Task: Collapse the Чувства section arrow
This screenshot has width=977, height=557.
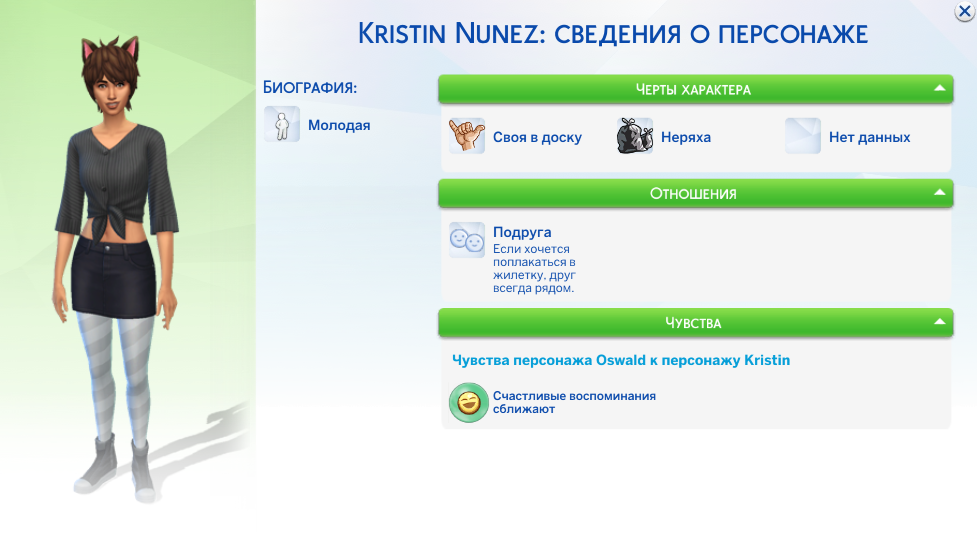Action: 939,322
